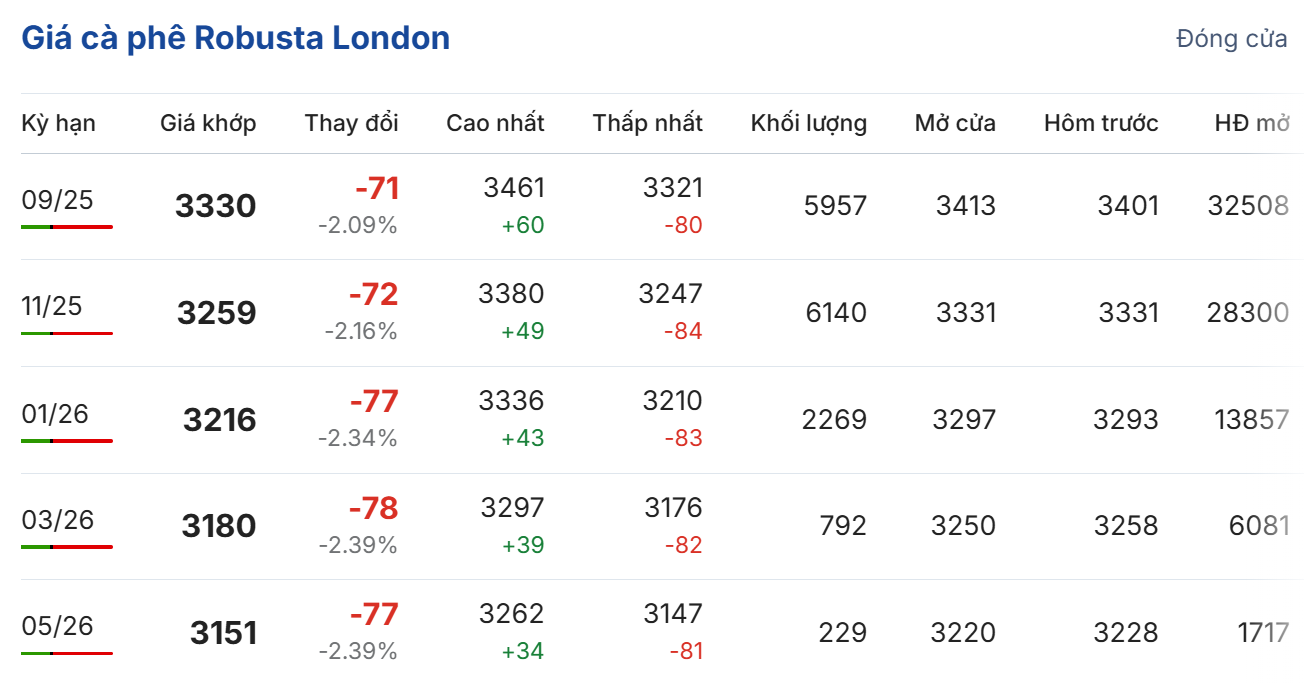Click the Thấp nhất column header
The width and height of the screenshot is (1304, 684).
(x=647, y=123)
